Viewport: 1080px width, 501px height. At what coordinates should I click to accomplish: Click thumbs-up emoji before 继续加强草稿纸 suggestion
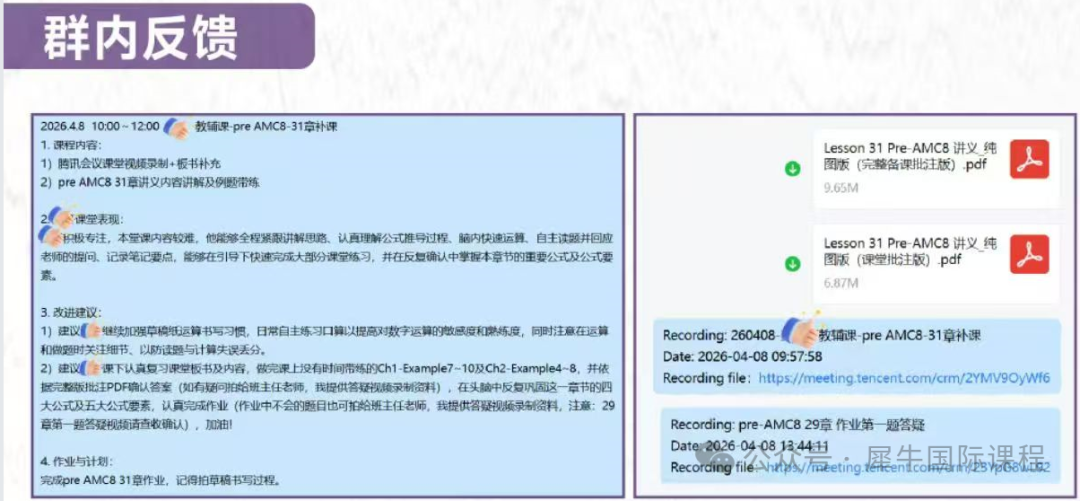point(90,330)
